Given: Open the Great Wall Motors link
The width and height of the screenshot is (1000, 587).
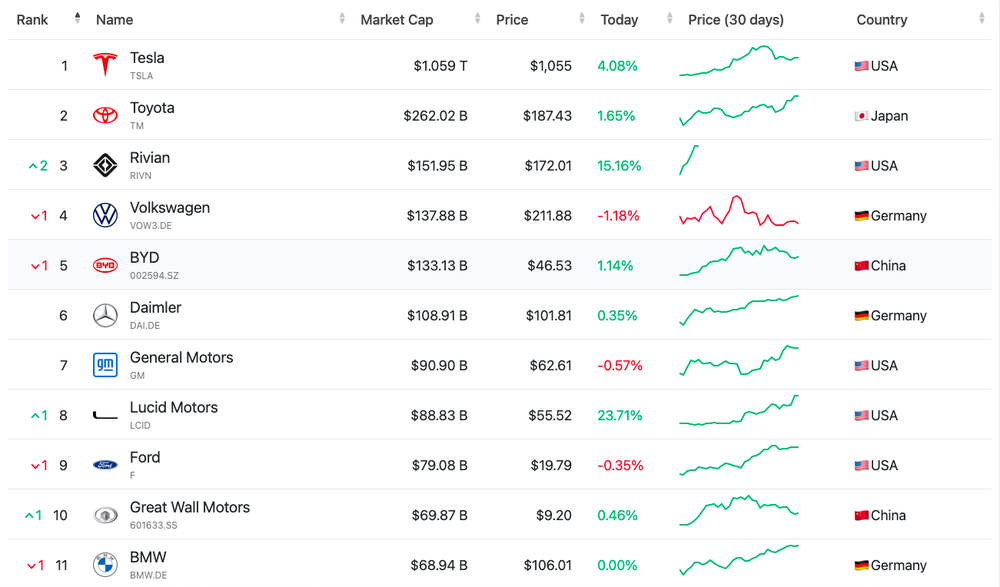Looking at the screenshot, I should coord(190,507).
